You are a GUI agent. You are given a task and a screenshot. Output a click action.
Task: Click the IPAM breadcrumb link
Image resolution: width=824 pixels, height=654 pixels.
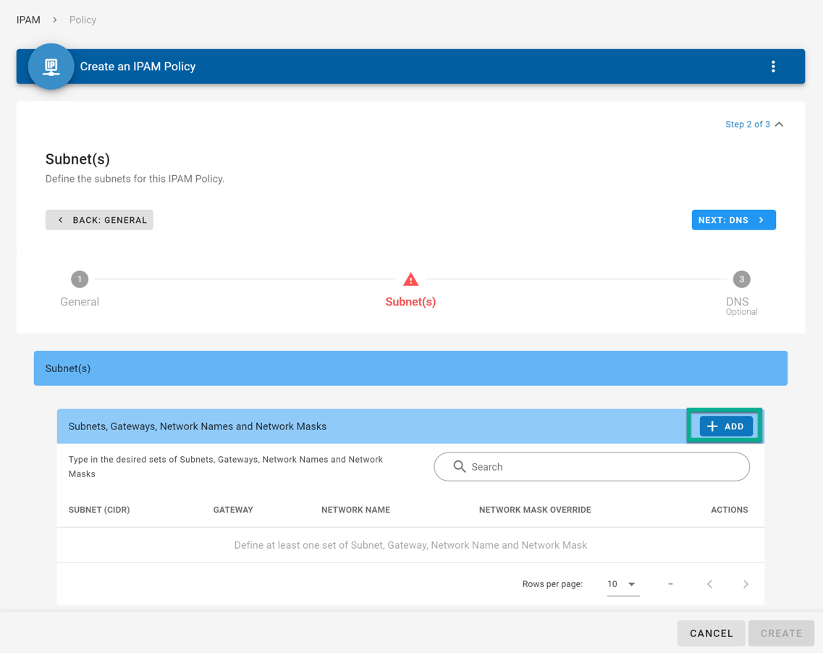(x=28, y=20)
